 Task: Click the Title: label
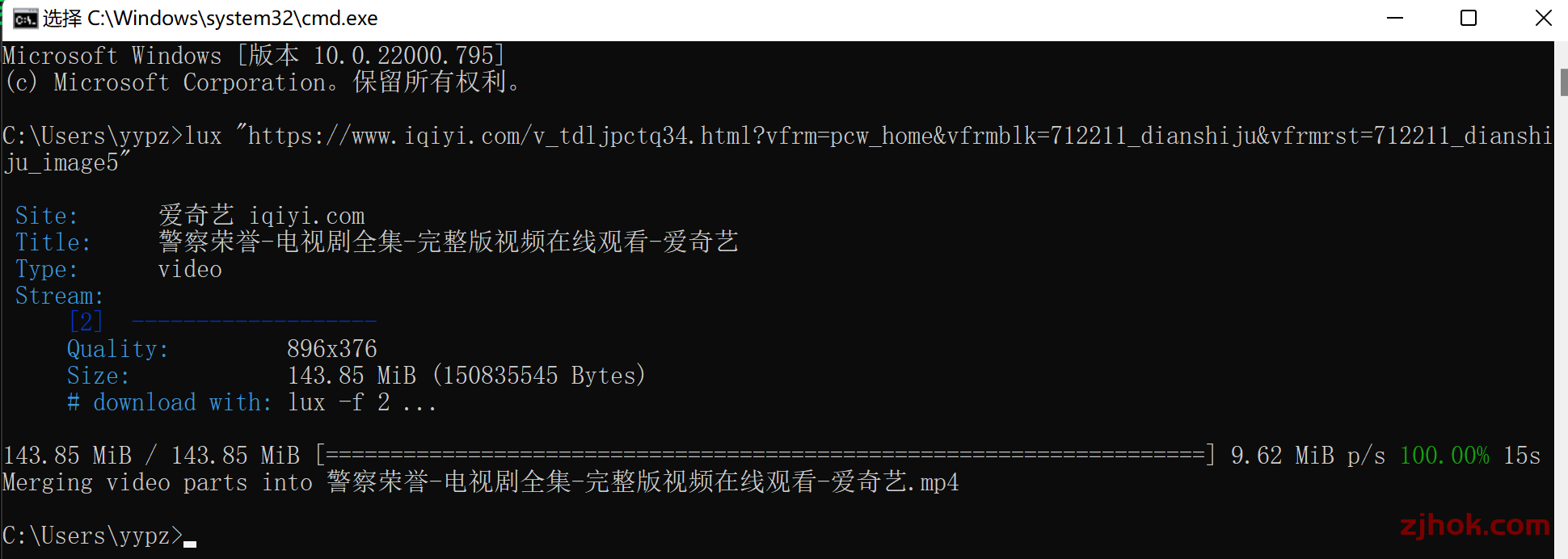click(53, 242)
